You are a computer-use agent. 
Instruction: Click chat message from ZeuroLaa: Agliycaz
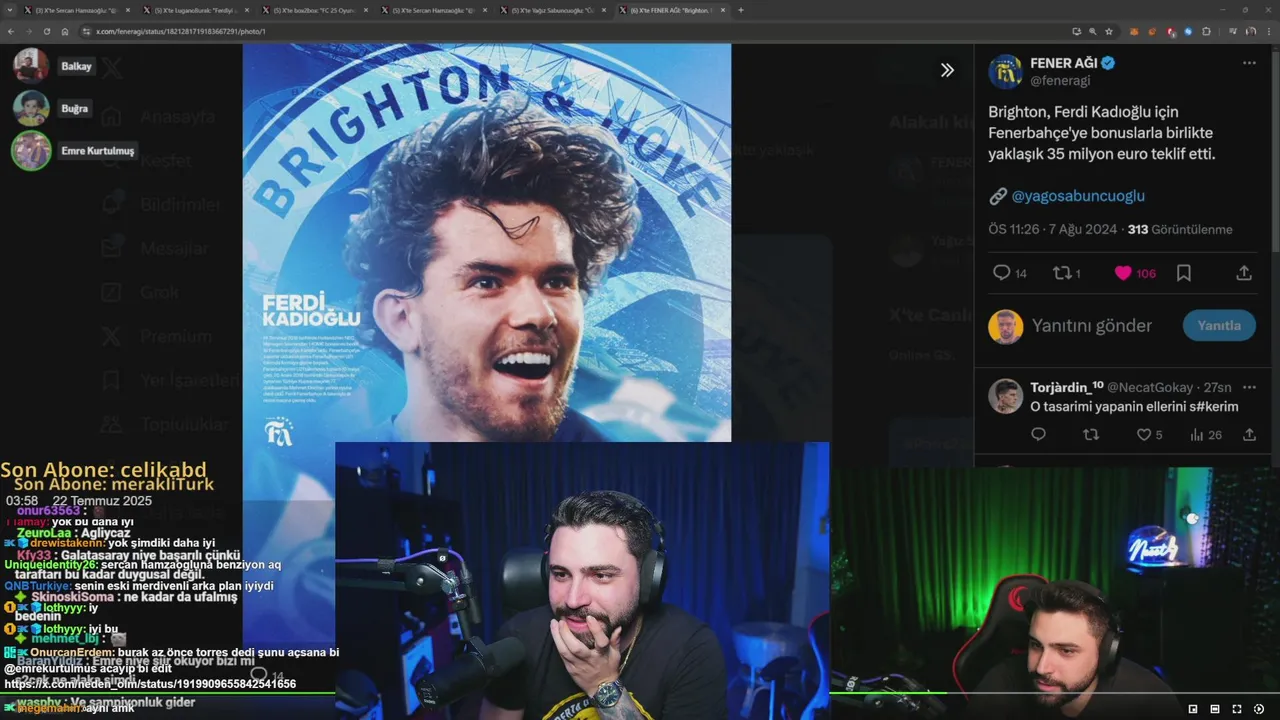74,533
